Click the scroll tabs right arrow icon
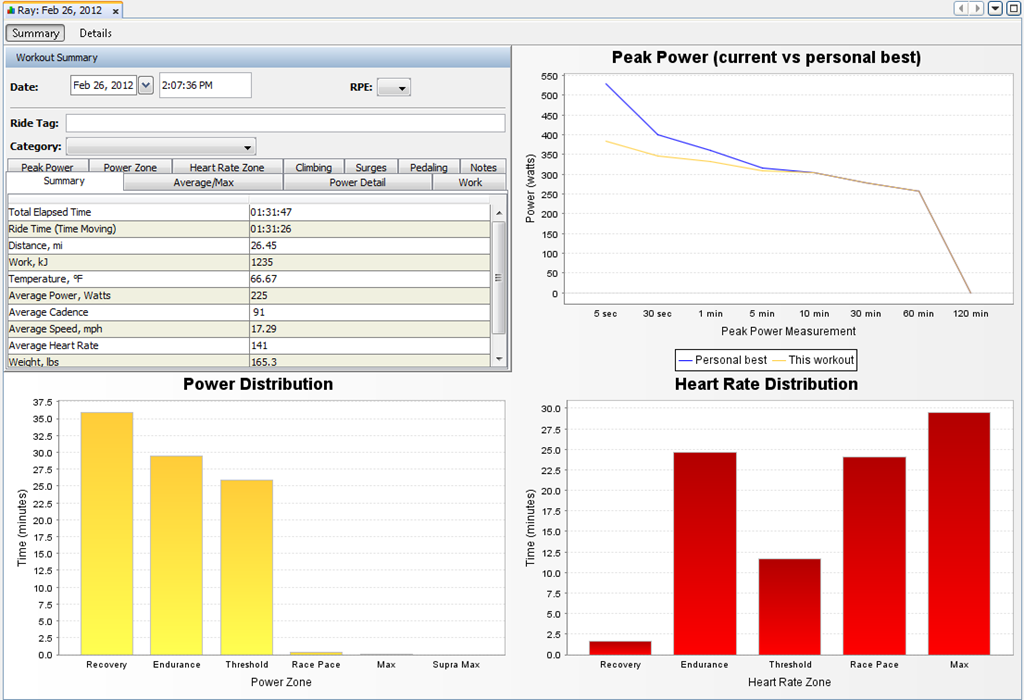The width and height of the screenshot is (1024, 700). coord(976,8)
